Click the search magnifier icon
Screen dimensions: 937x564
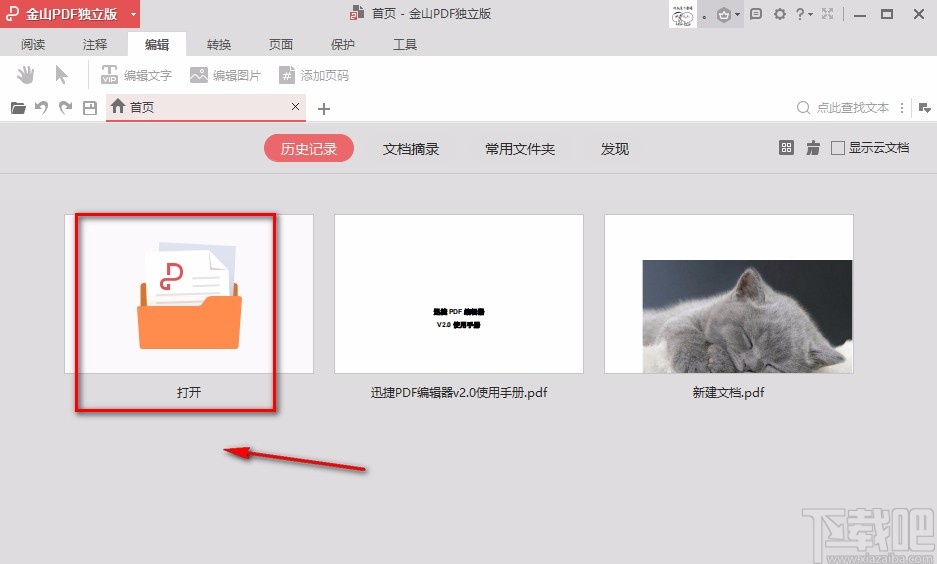point(804,108)
